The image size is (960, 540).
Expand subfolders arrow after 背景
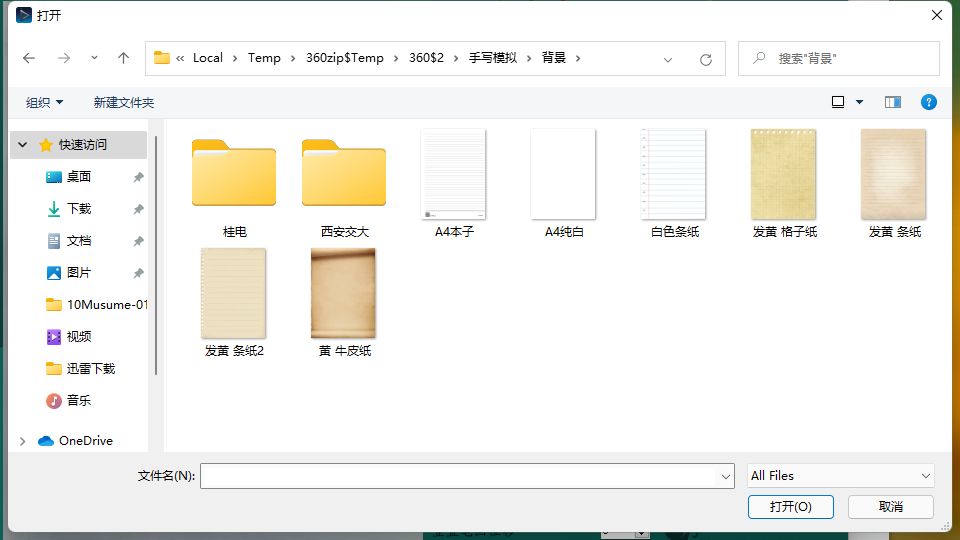pos(578,59)
